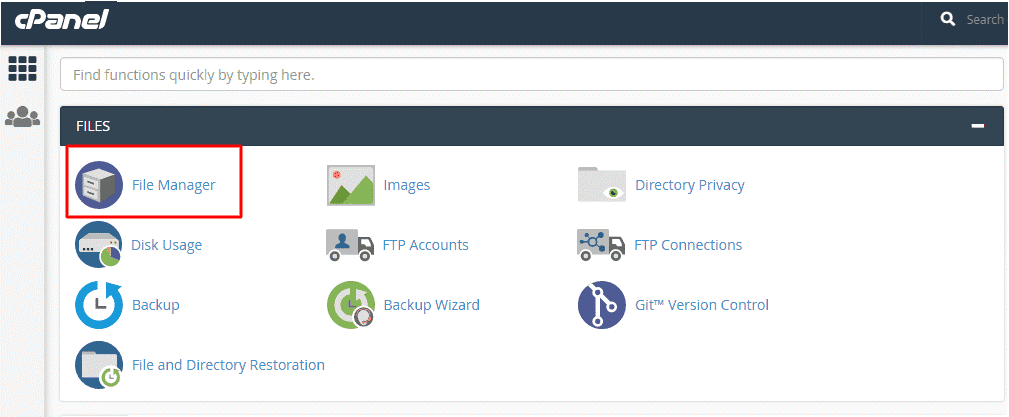This screenshot has height=417, width=1009.
Task: Click the Disk Usage icon
Action: tap(99, 245)
